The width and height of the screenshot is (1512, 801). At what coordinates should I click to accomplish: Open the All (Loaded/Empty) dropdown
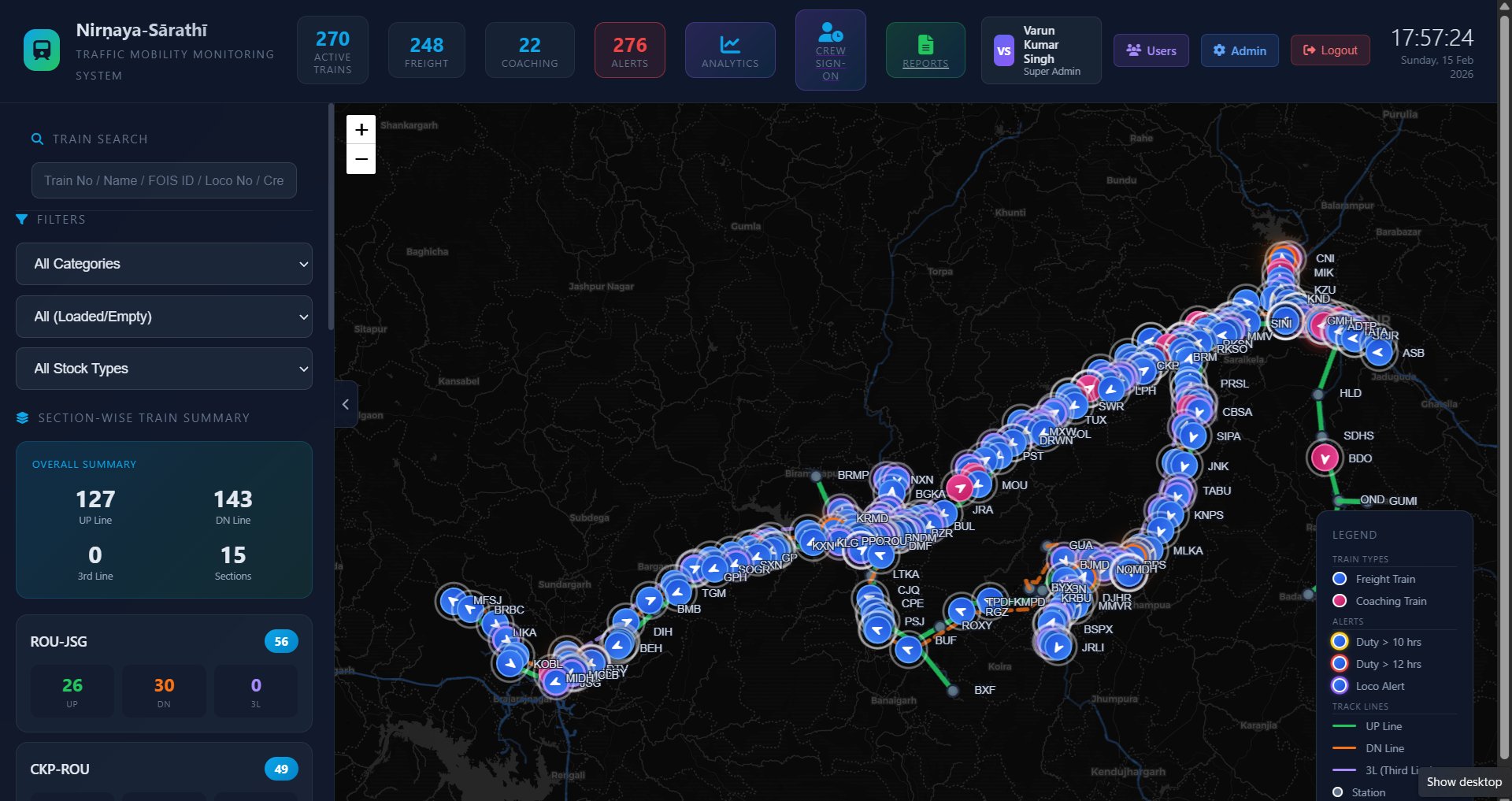(164, 317)
